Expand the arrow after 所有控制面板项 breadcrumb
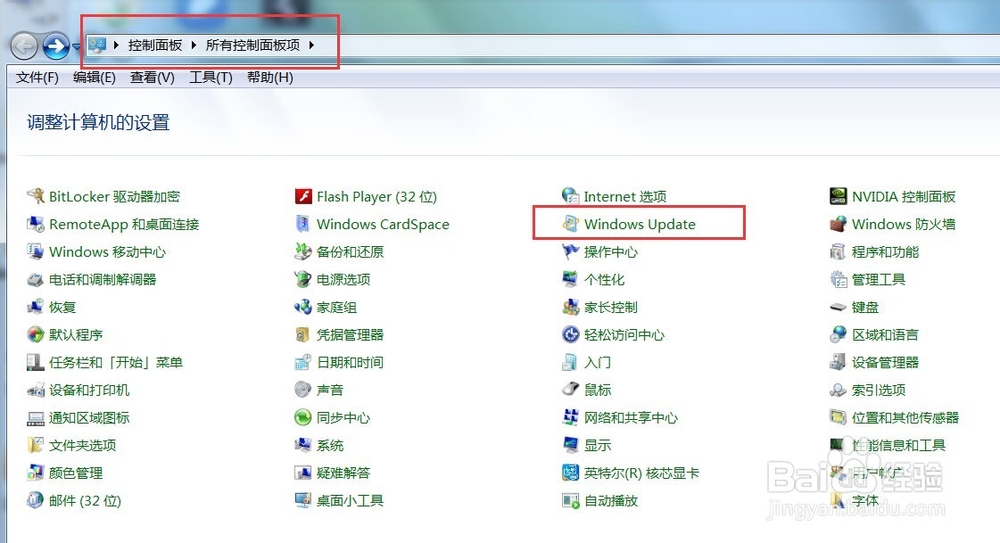Viewport: 1000px width, 543px height. tap(311, 45)
